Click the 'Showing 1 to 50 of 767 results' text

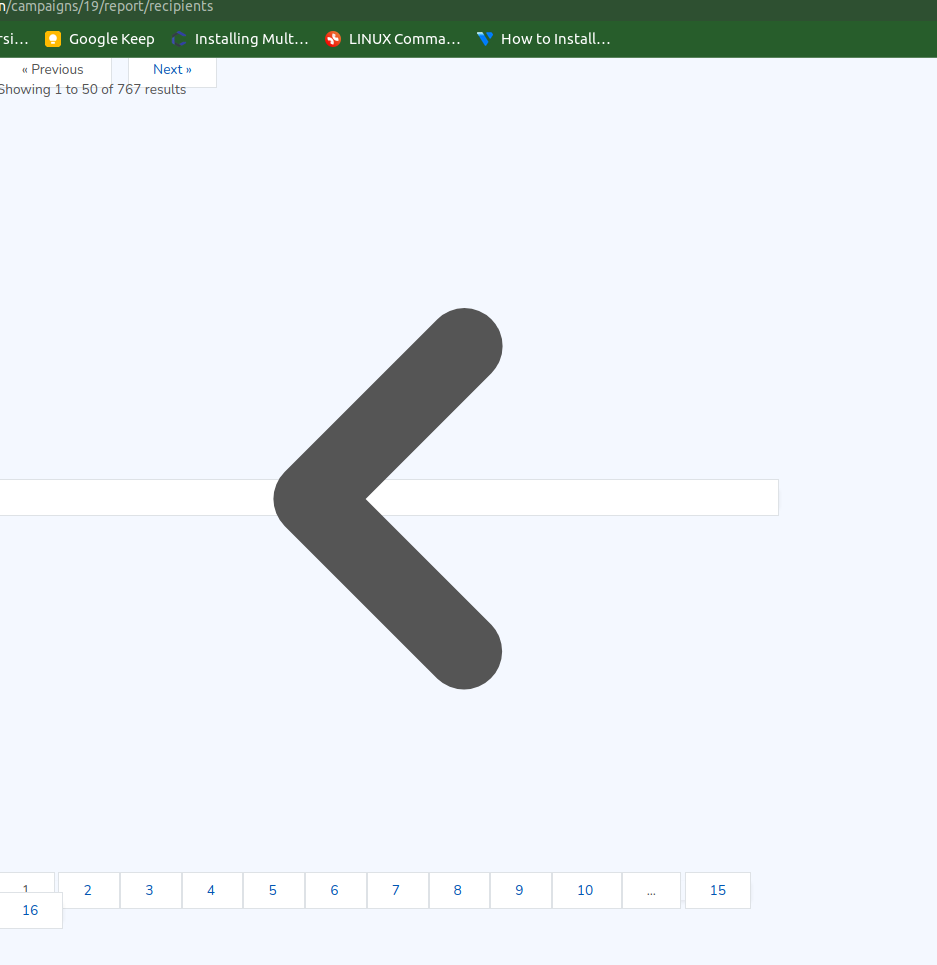(93, 89)
